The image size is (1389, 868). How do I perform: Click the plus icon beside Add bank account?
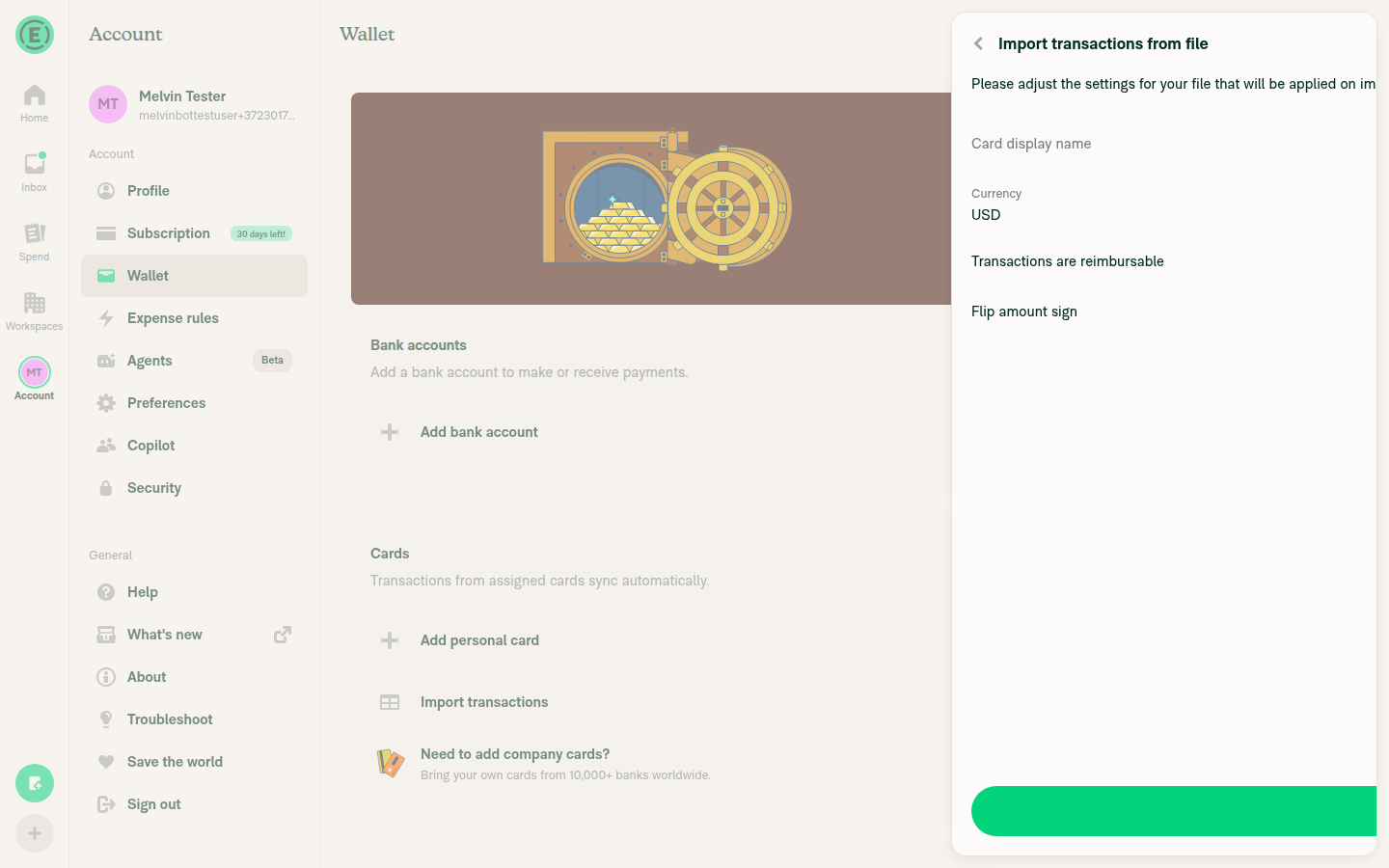(390, 432)
